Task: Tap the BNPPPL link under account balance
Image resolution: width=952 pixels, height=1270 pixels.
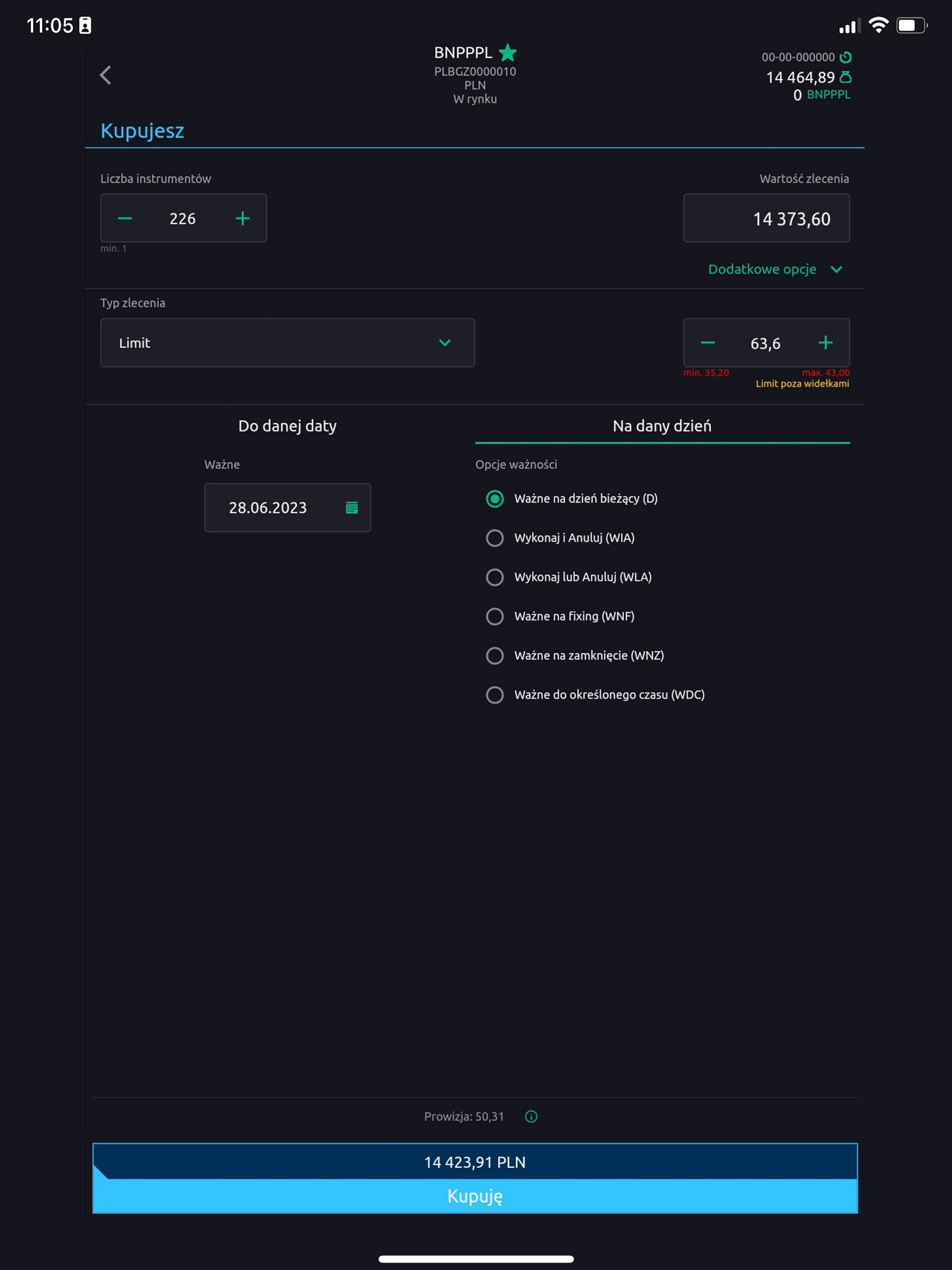Action: click(828, 95)
